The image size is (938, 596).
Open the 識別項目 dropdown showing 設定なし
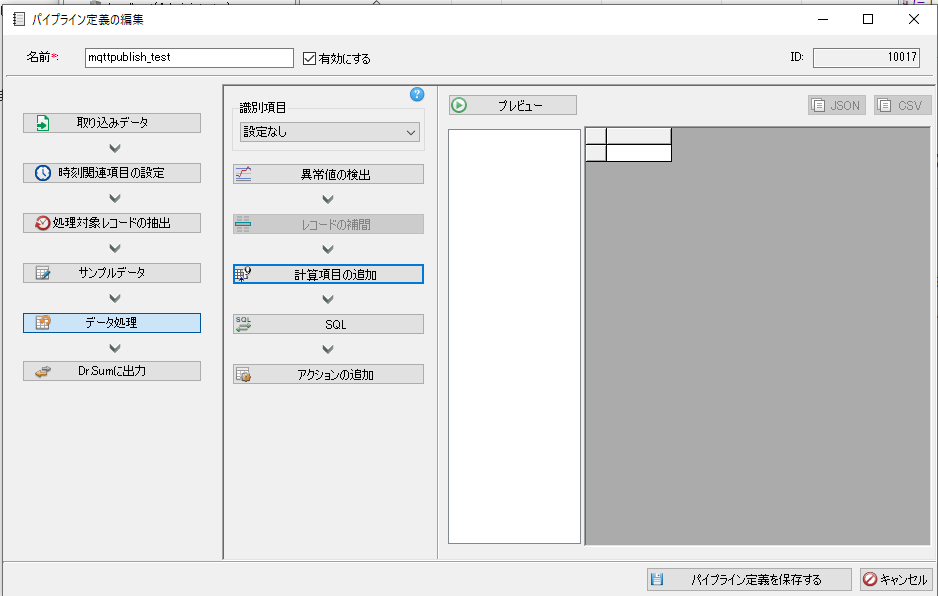(x=330, y=132)
